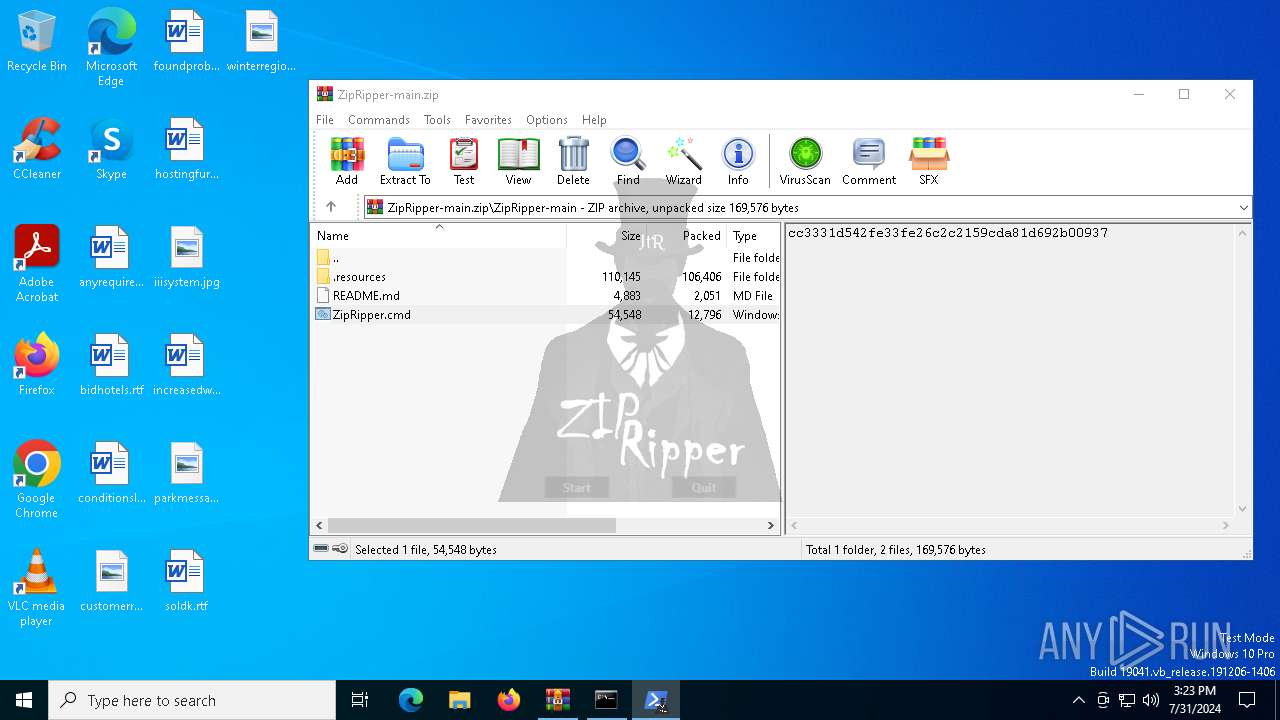1280x720 pixels.
Task: Open foundprob... Word document on desktop
Action: [x=186, y=42]
